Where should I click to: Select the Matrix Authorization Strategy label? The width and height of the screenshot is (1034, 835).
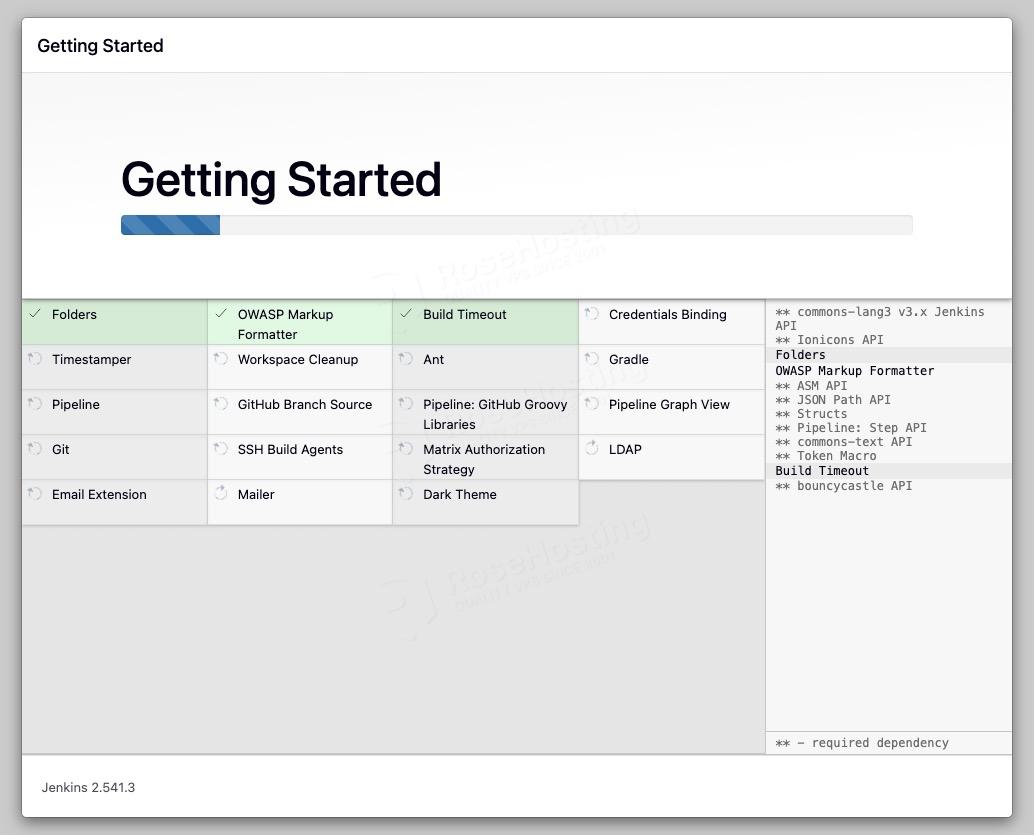484,459
